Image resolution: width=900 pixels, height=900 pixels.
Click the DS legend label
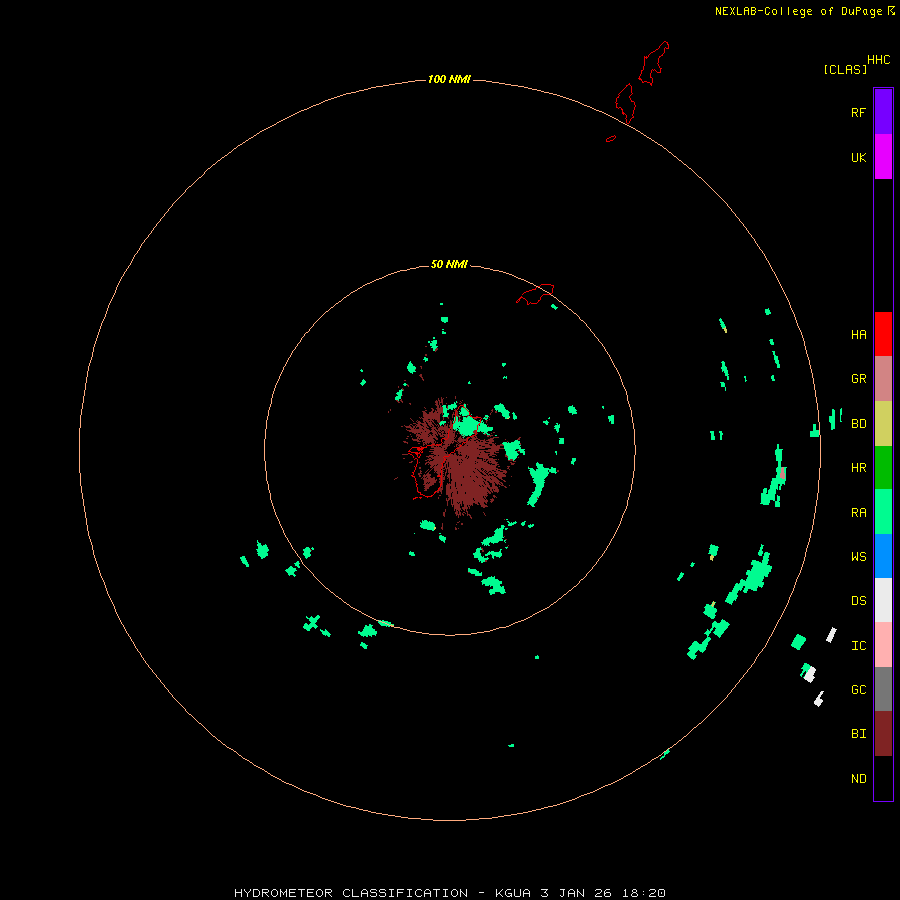tap(858, 601)
